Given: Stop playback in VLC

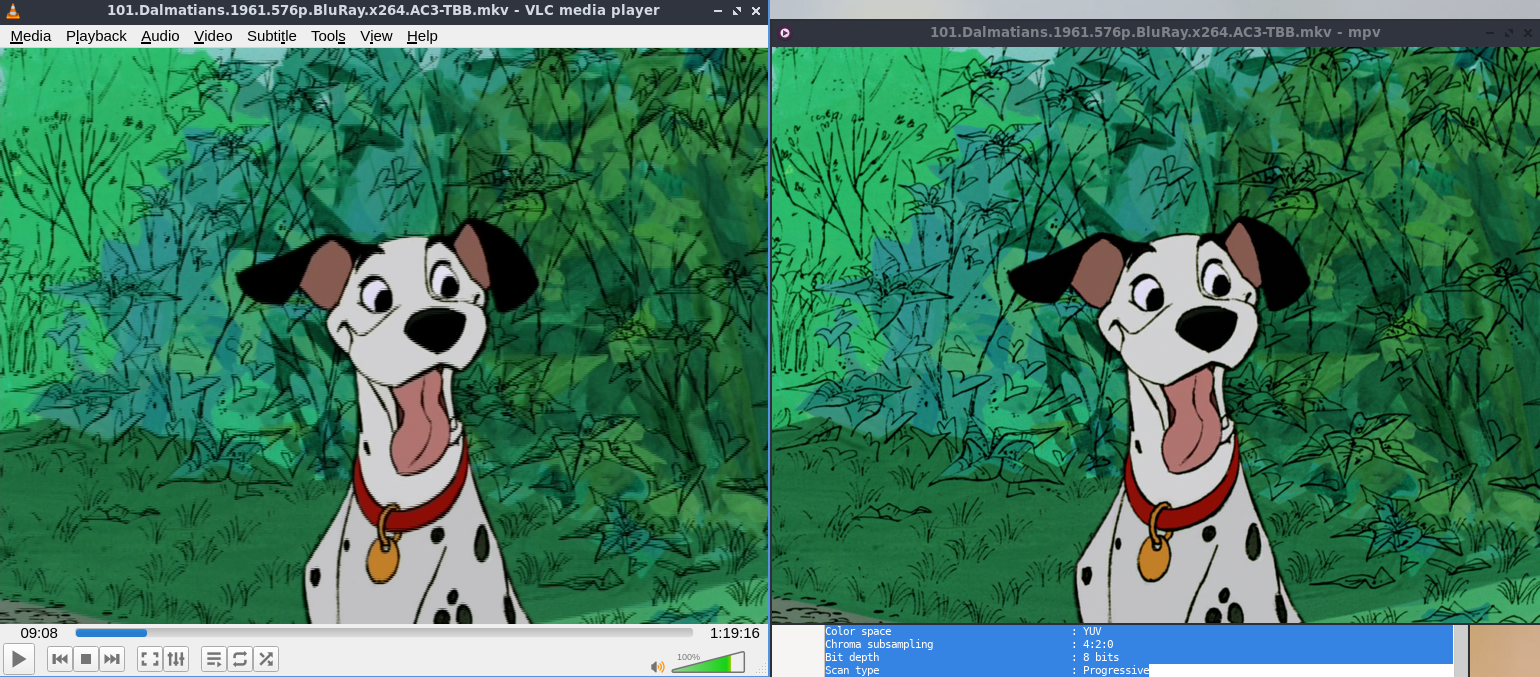Looking at the screenshot, I should [86, 659].
